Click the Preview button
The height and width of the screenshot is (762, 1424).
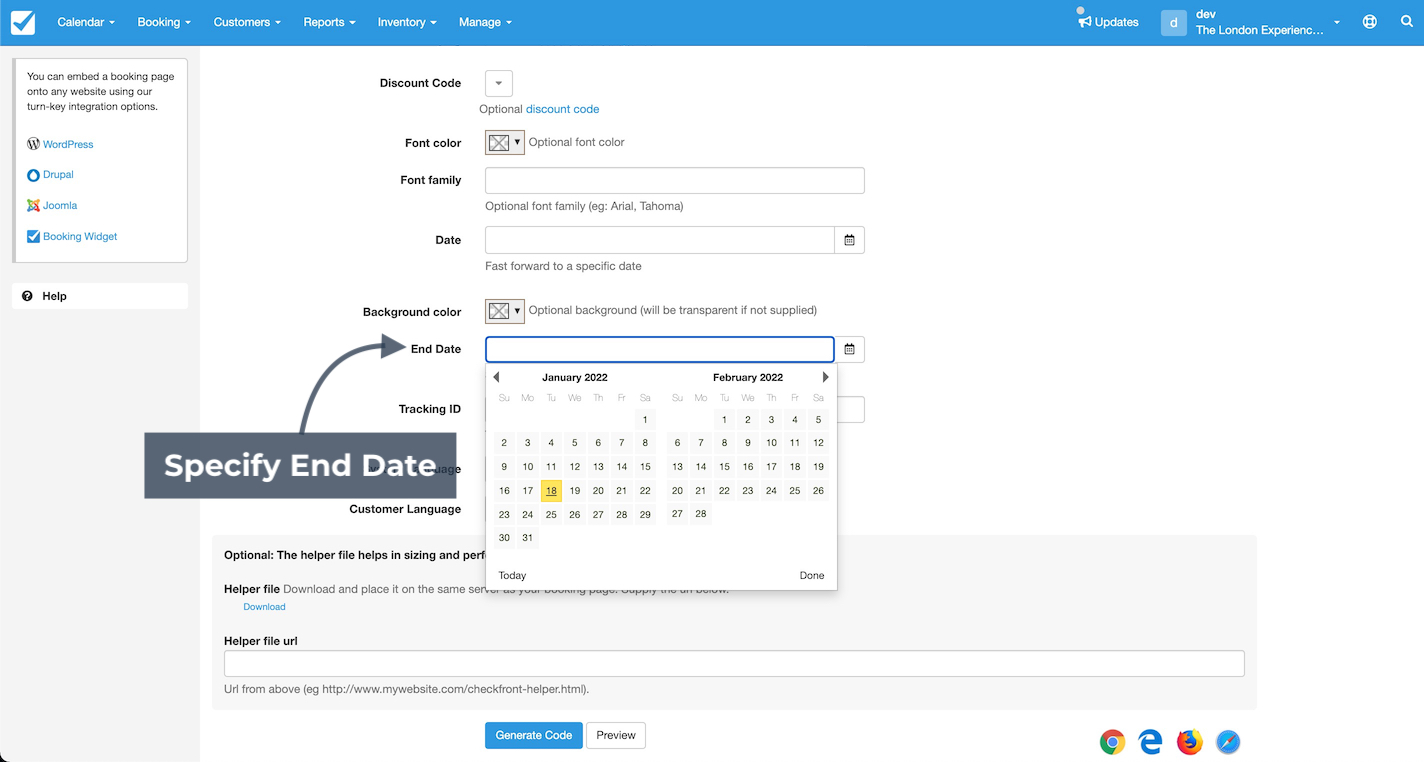616,735
